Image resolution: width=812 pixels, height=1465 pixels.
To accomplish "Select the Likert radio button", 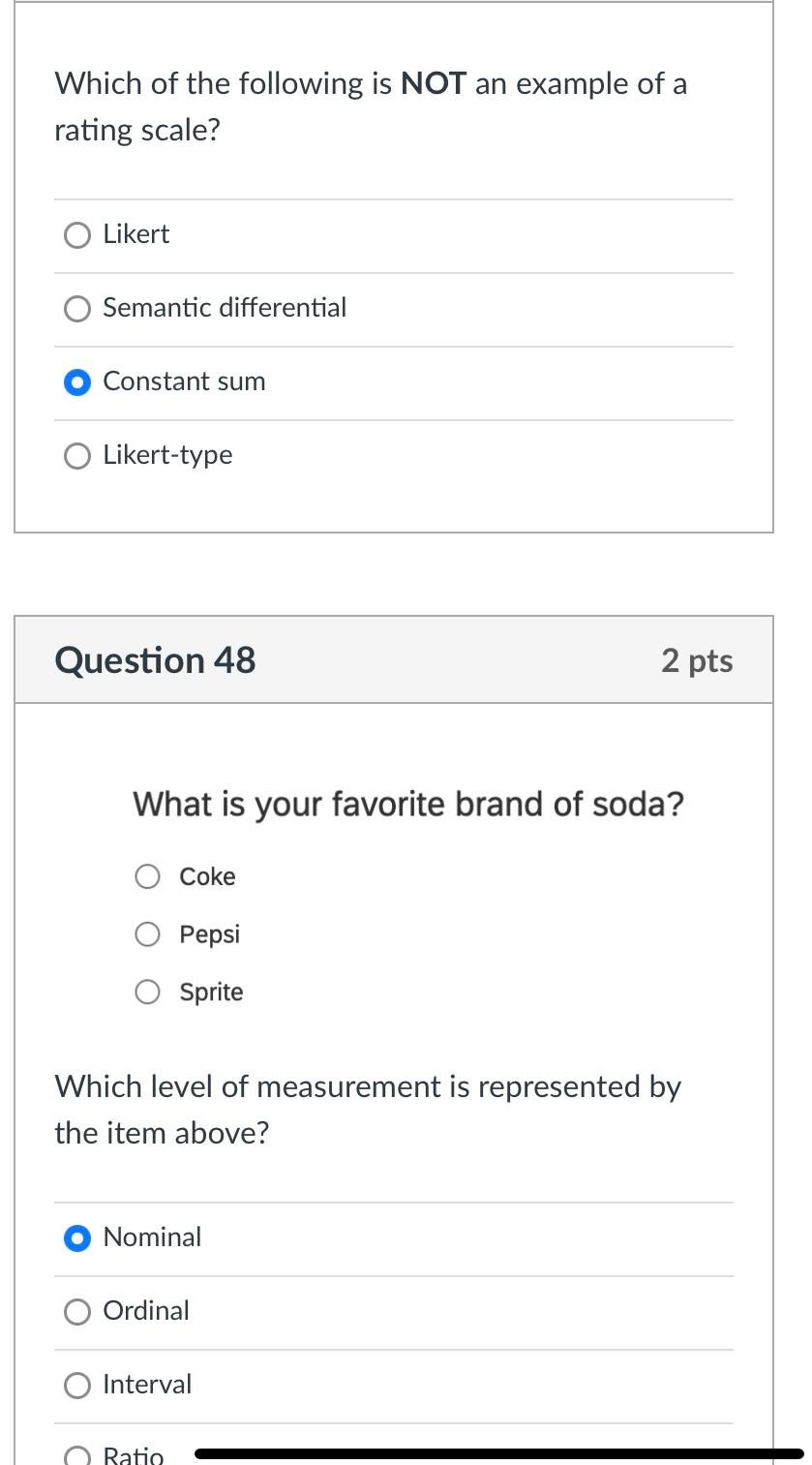I will [76, 234].
